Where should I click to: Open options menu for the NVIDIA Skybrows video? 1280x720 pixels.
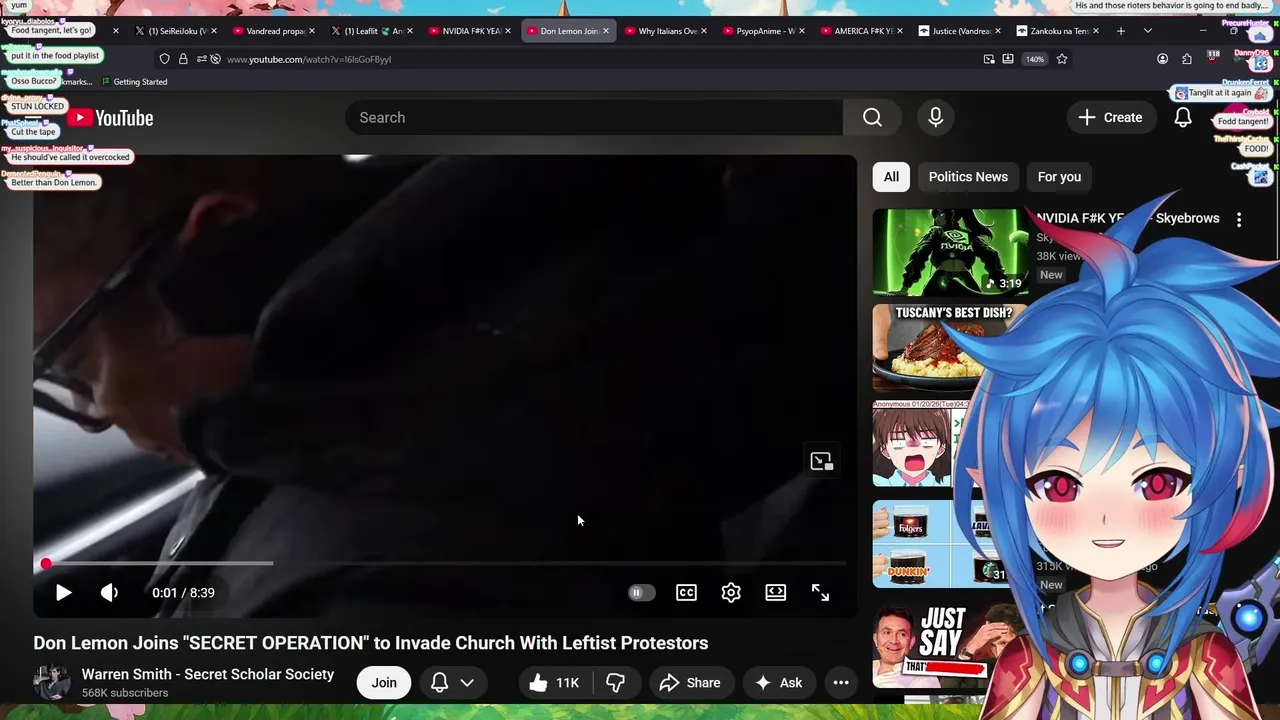pos(1239,220)
